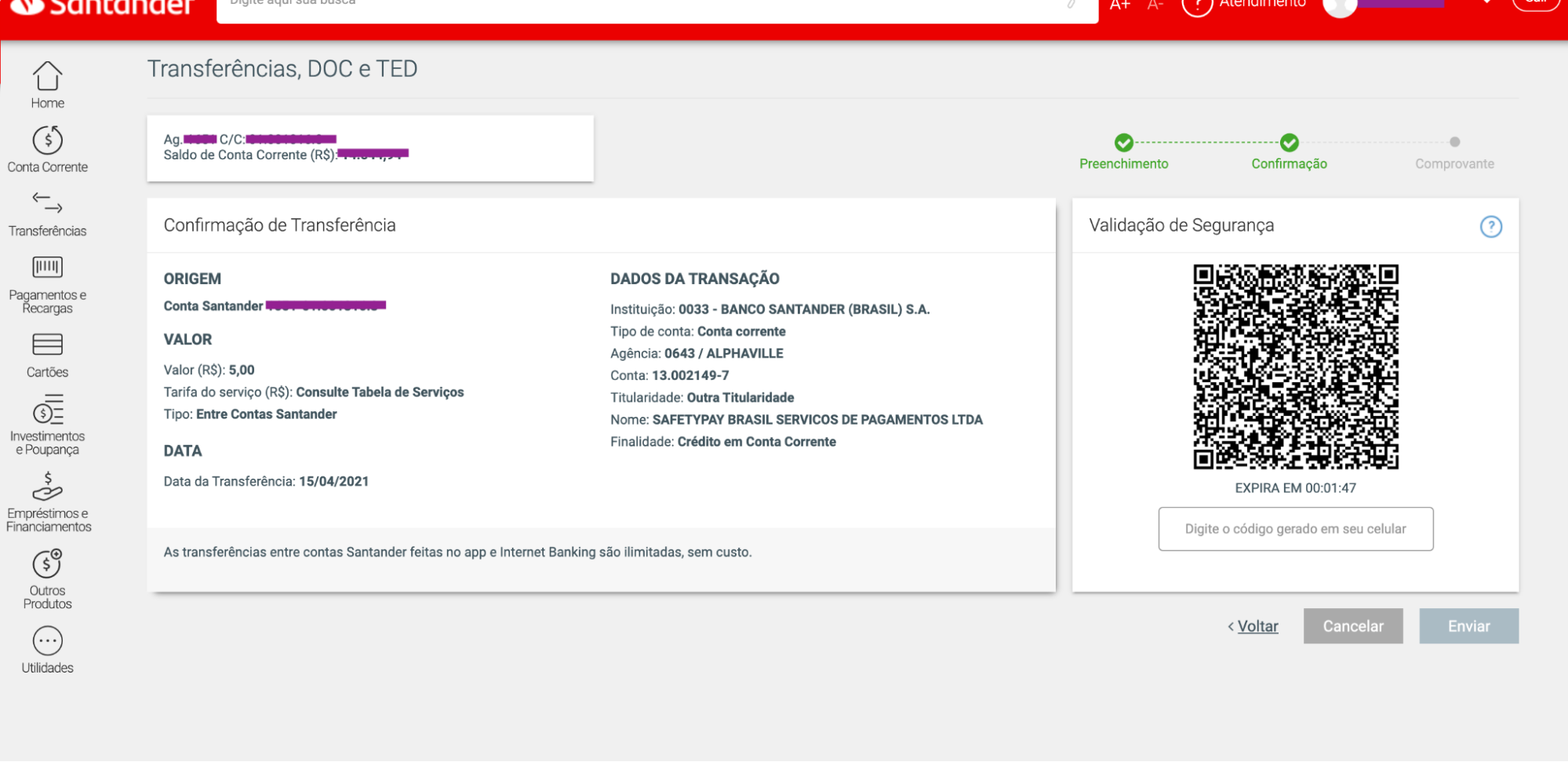This screenshot has width=1568, height=762.
Task: Expand user profile dropdown arrow
Action: coord(1486,2)
